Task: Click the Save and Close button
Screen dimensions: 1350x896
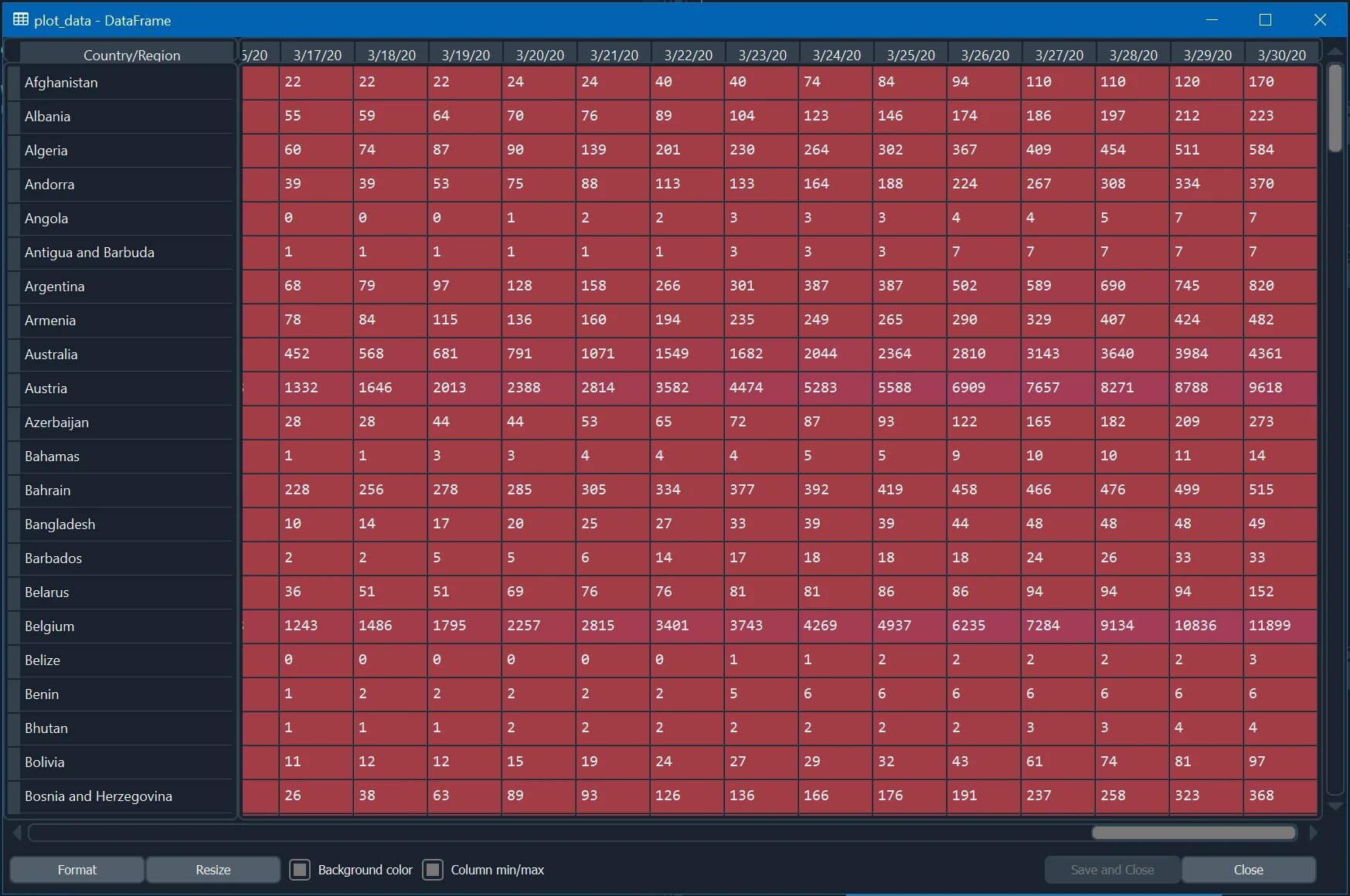Action: click(x=1112, y=870)
